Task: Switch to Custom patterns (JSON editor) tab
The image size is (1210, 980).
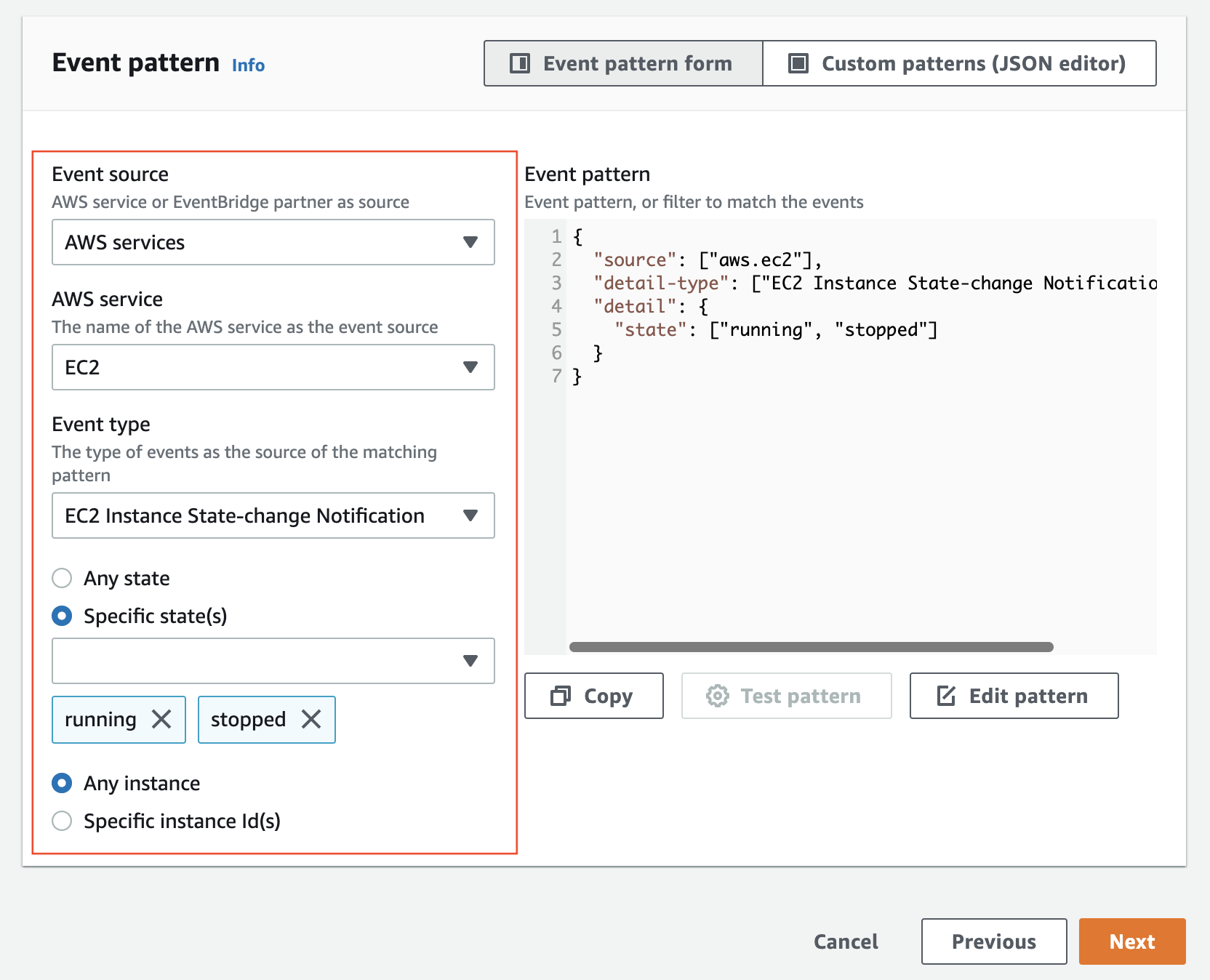Action: click(959, 63)
